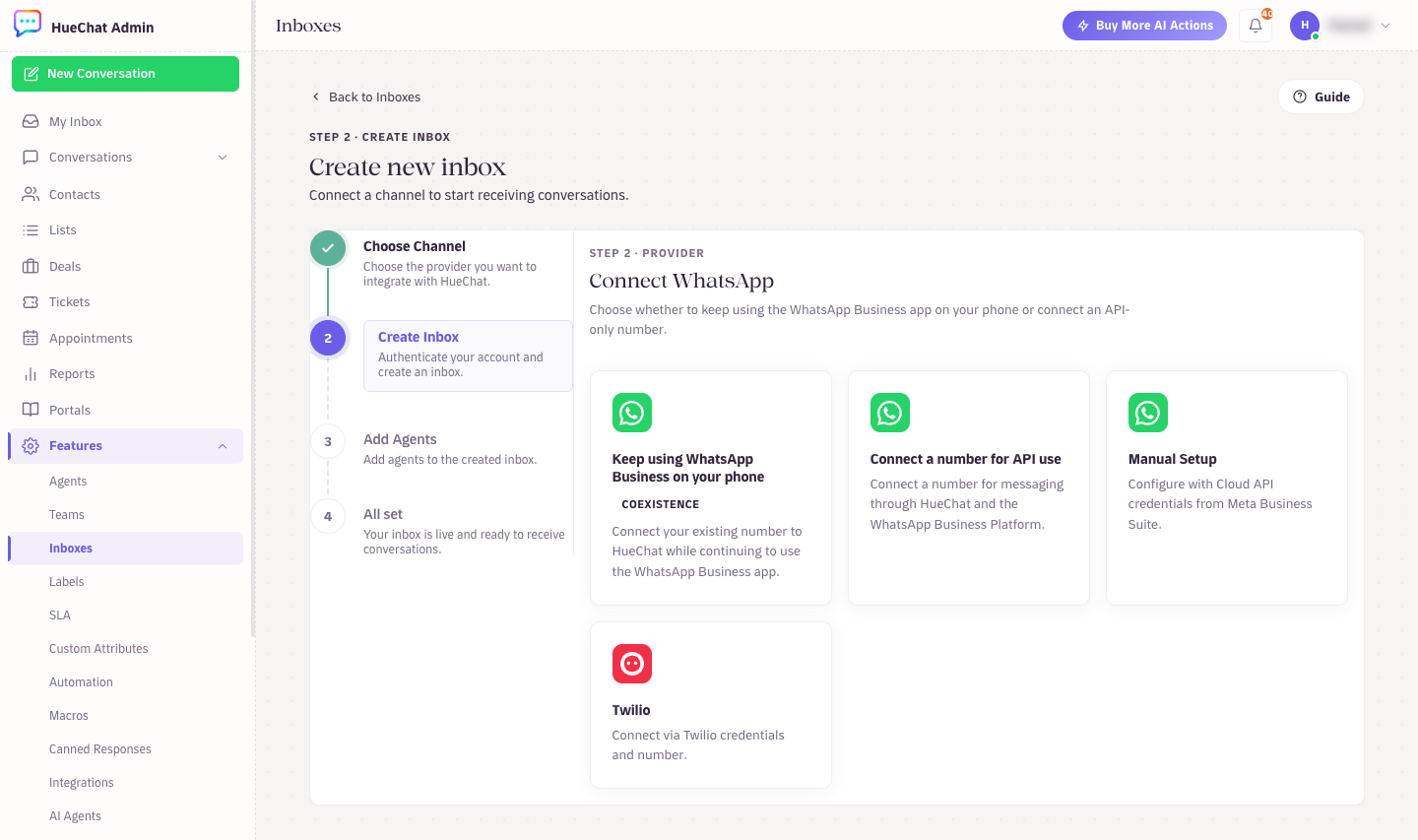This screenshot has height=840, width=1418.
Task: Open notifications bell icon
Action: (1256, 26)
